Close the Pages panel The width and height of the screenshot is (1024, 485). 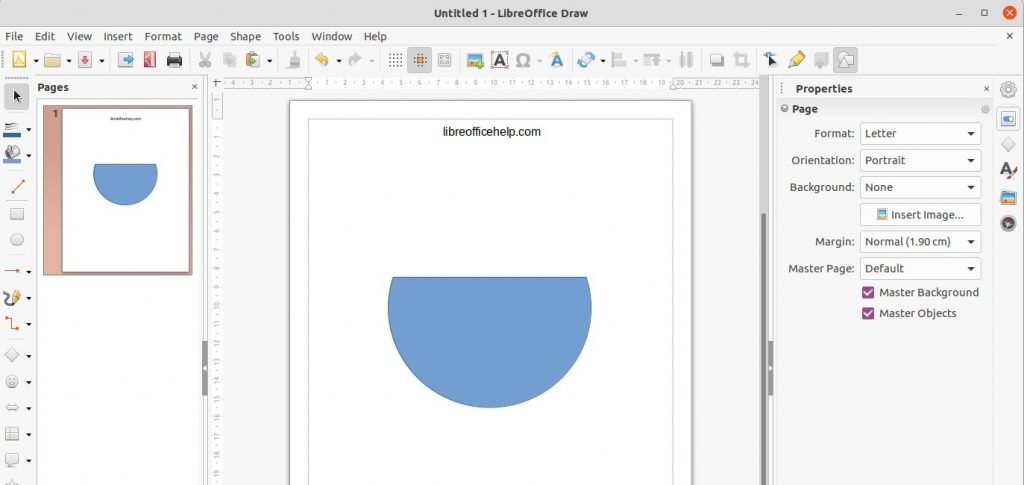click(x=194, y=87)
